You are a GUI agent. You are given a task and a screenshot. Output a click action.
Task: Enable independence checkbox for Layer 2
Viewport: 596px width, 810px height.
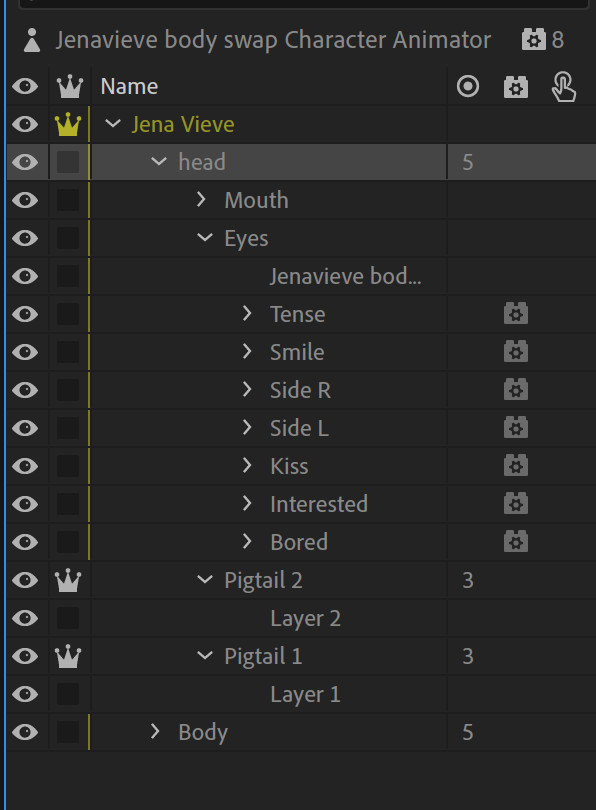point(68,618)
